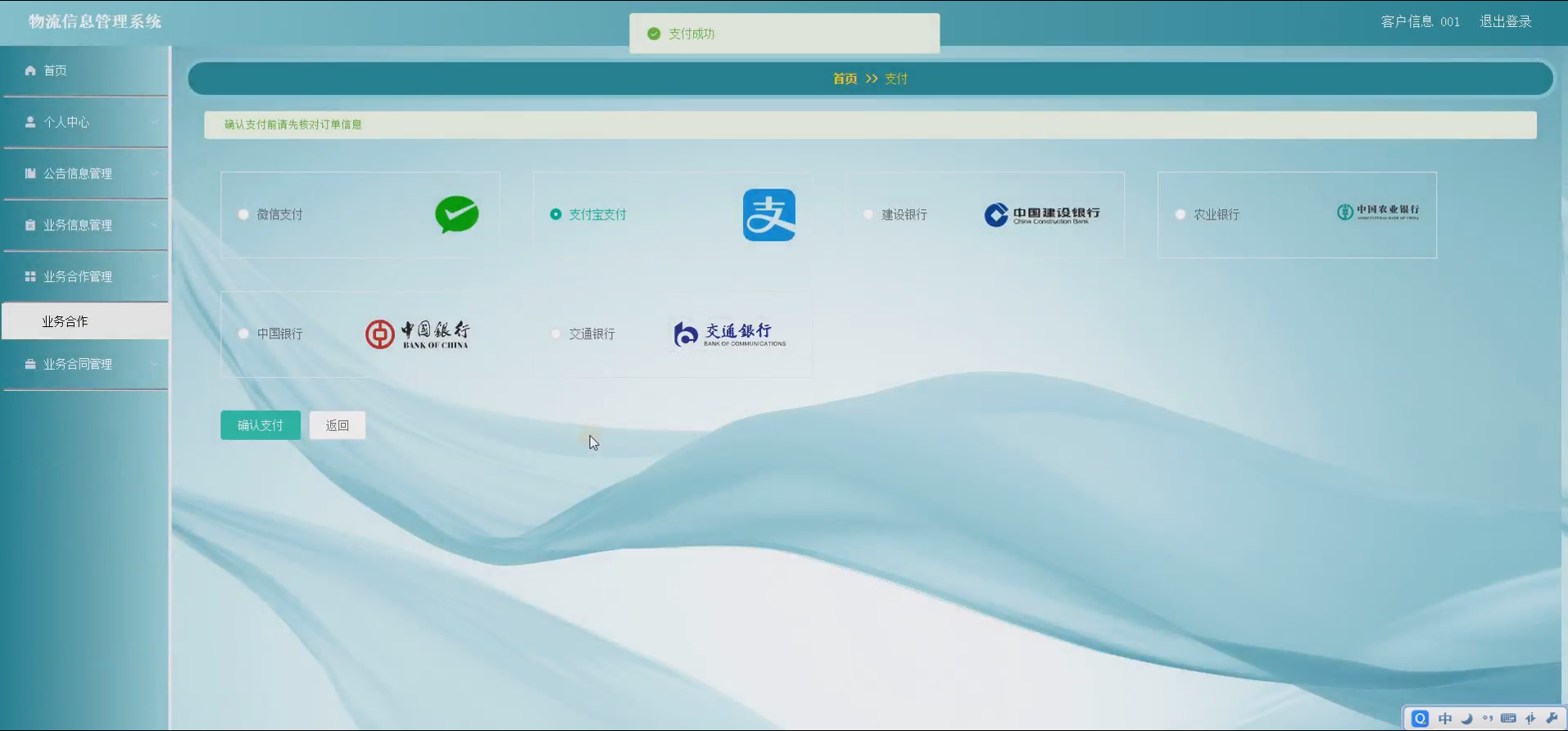Image resolution: width=1568 pixels, height=731 pixels.
Task: Click the 公告信息管理 menu label
Action: 78,174
